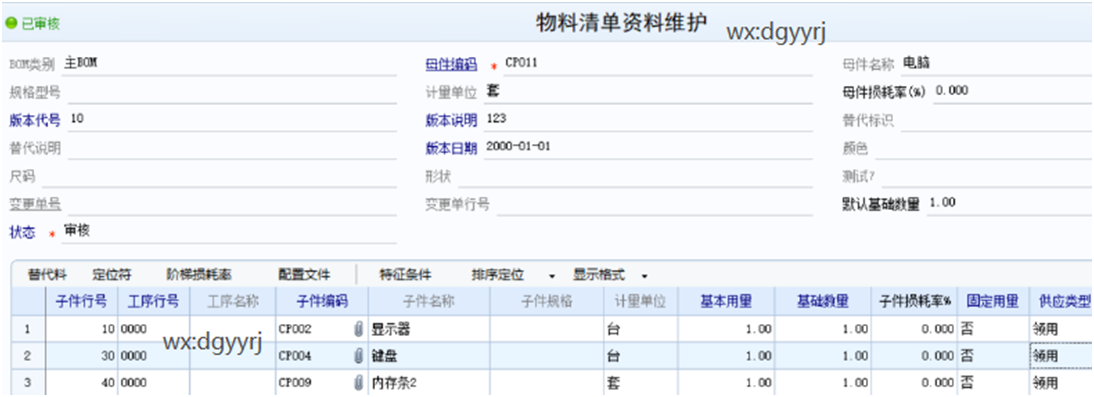Screen dimensions: 1094x397
Task: Click the 默认基础数量 field
Action: [1010, 203]
